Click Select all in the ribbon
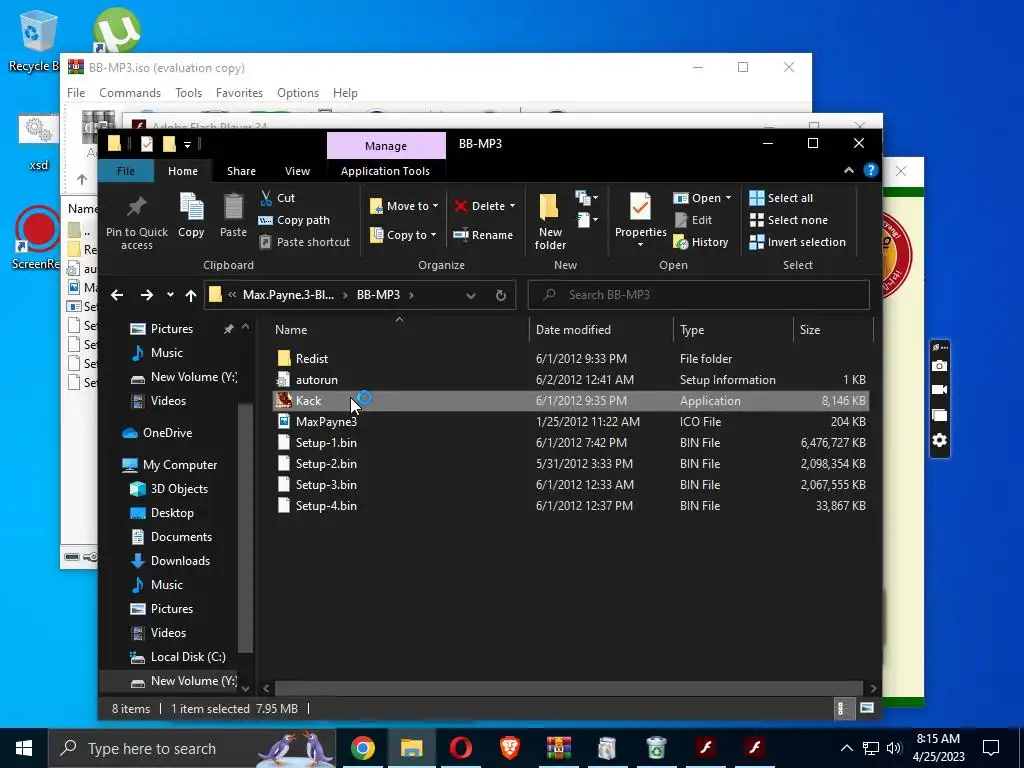Screen dimensions: 1024x768 (x=781, y=198)
